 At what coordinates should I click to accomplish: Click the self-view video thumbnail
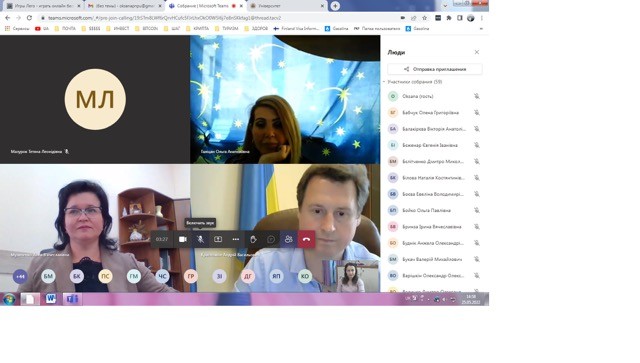pyautogui.click(x=351, y=276)
